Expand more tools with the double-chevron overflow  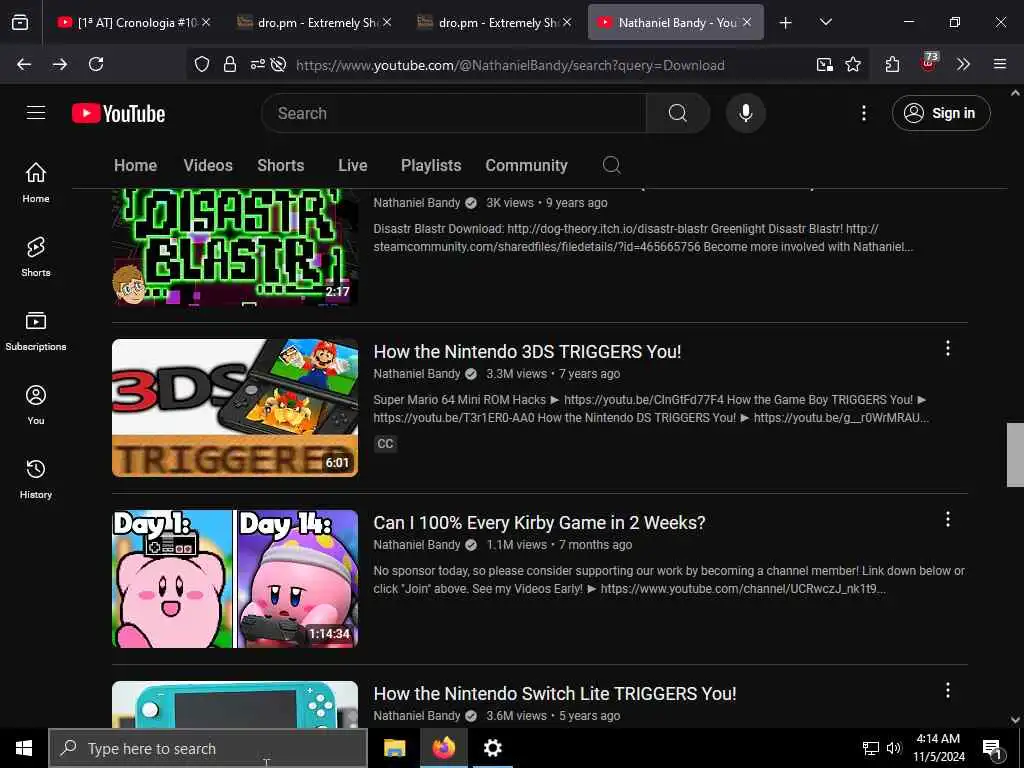pyautogui.click(x=963, y=64)
